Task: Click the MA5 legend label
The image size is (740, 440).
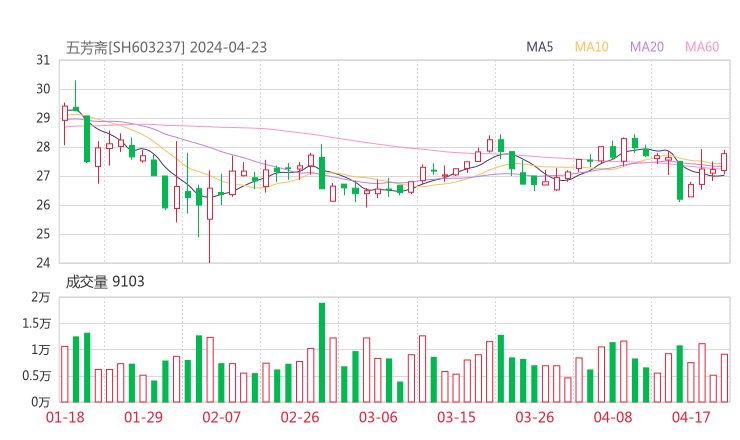Action: pyautogui.click(x=539, y=47)
